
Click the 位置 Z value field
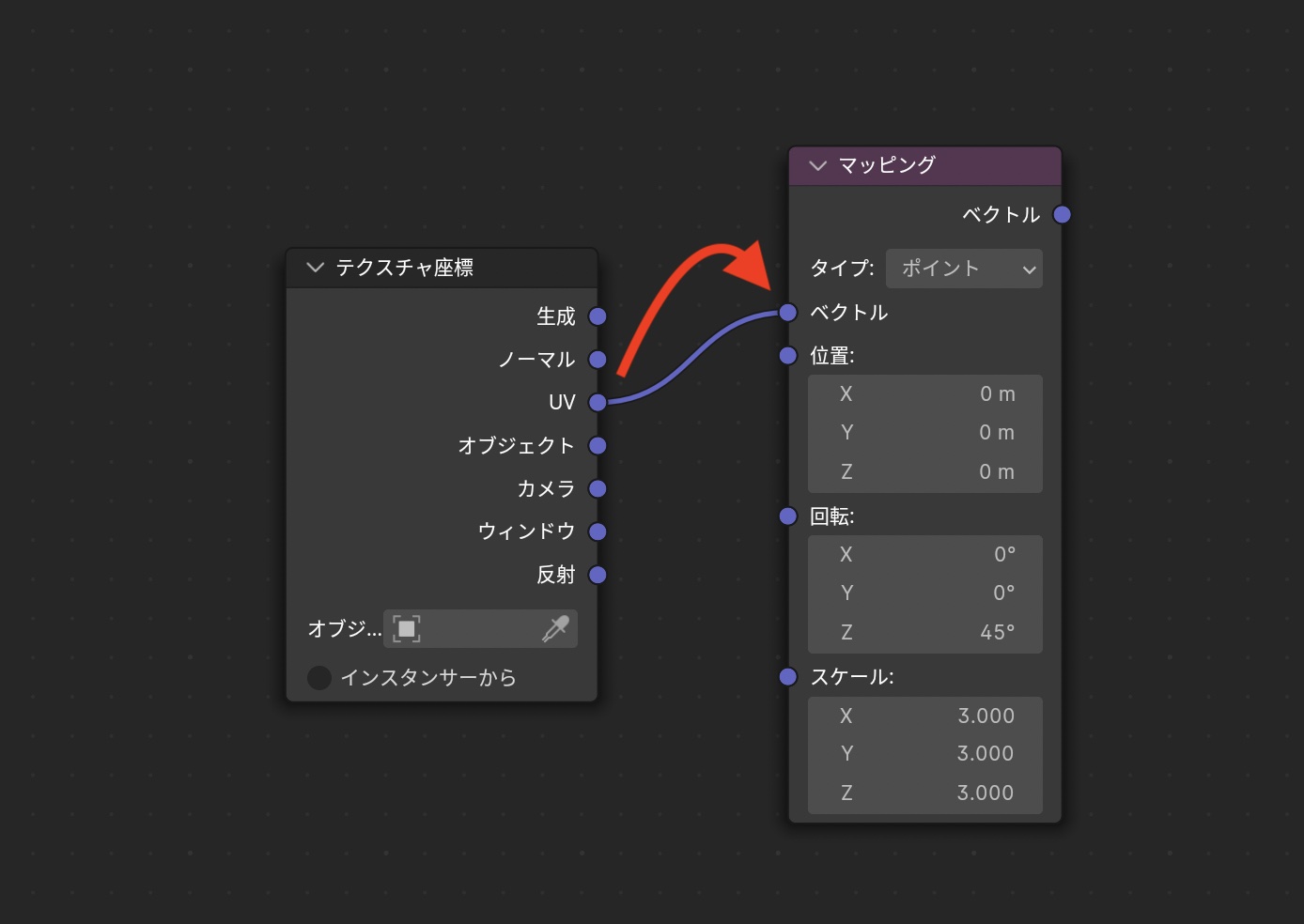[x=924, y=472]
